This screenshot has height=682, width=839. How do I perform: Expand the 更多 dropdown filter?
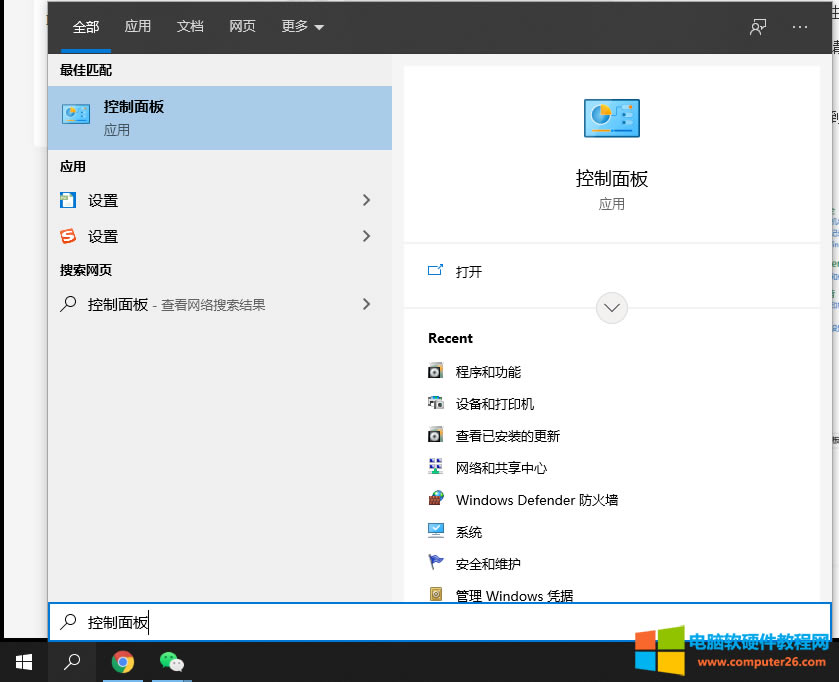pos(302,27)
